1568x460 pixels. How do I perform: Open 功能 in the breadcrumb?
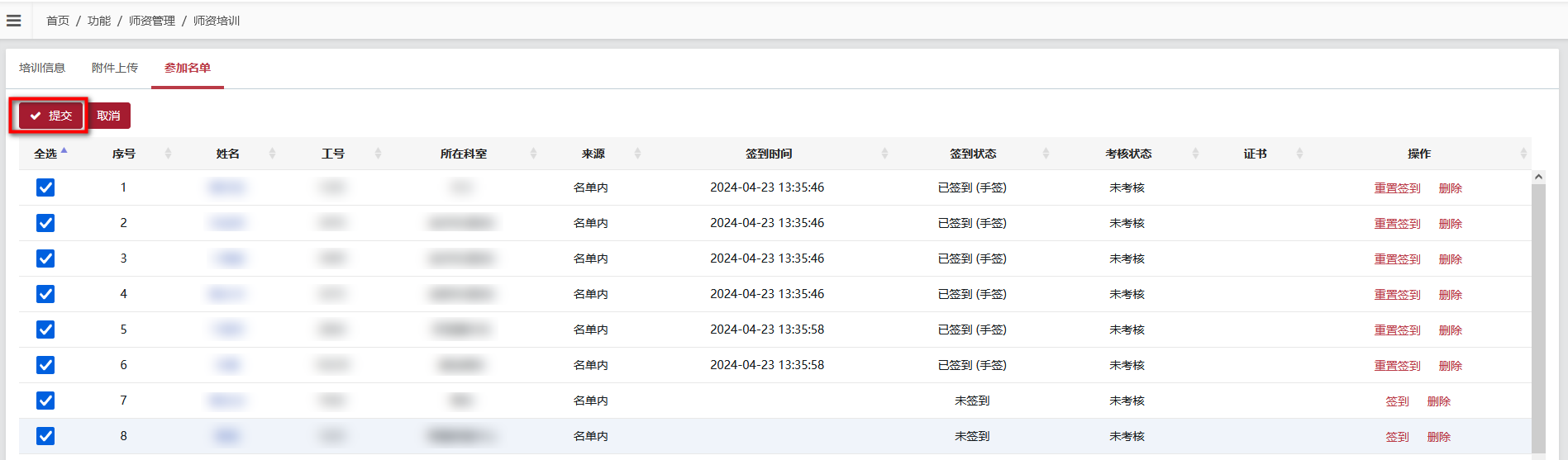99,21
